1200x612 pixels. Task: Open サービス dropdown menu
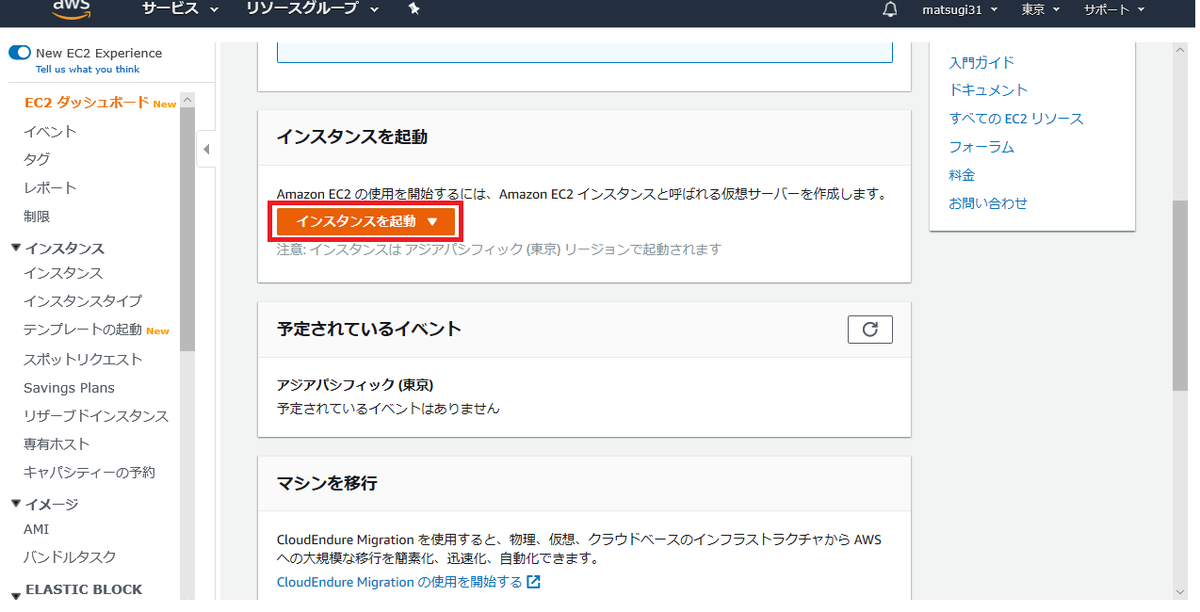coord(180,9)
